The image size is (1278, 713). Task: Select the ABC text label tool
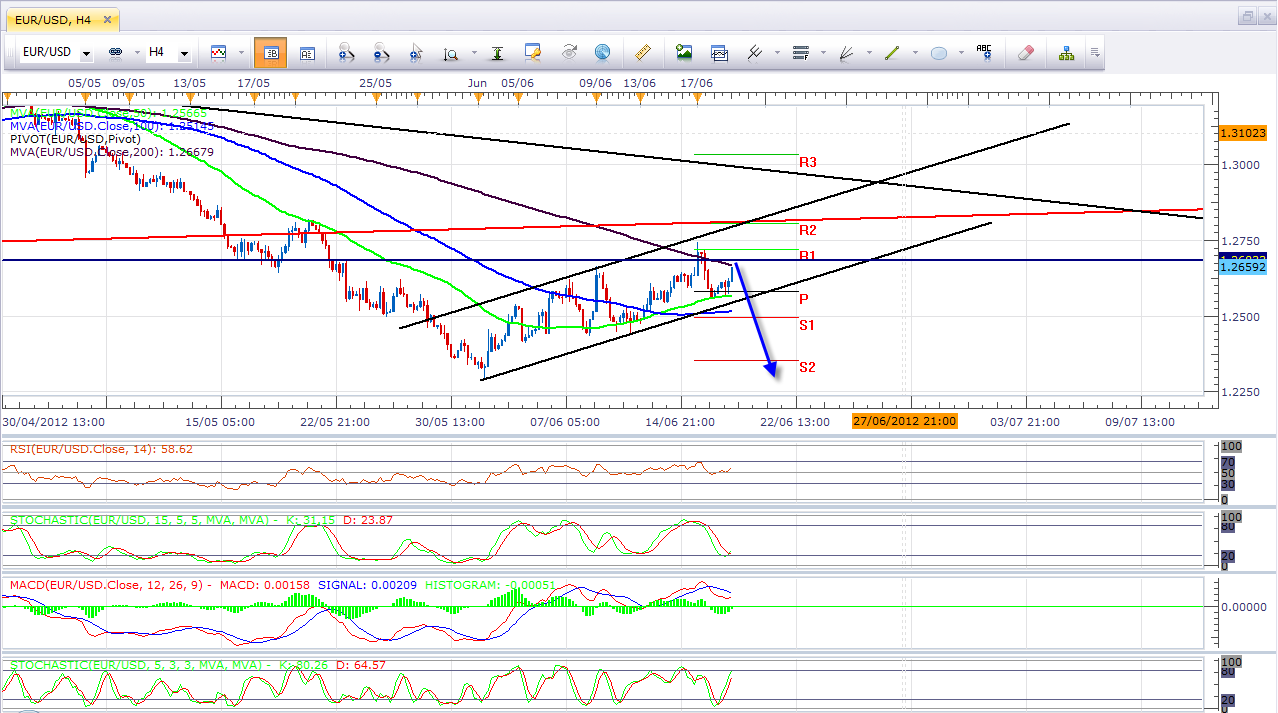click(x=984, y=52)
